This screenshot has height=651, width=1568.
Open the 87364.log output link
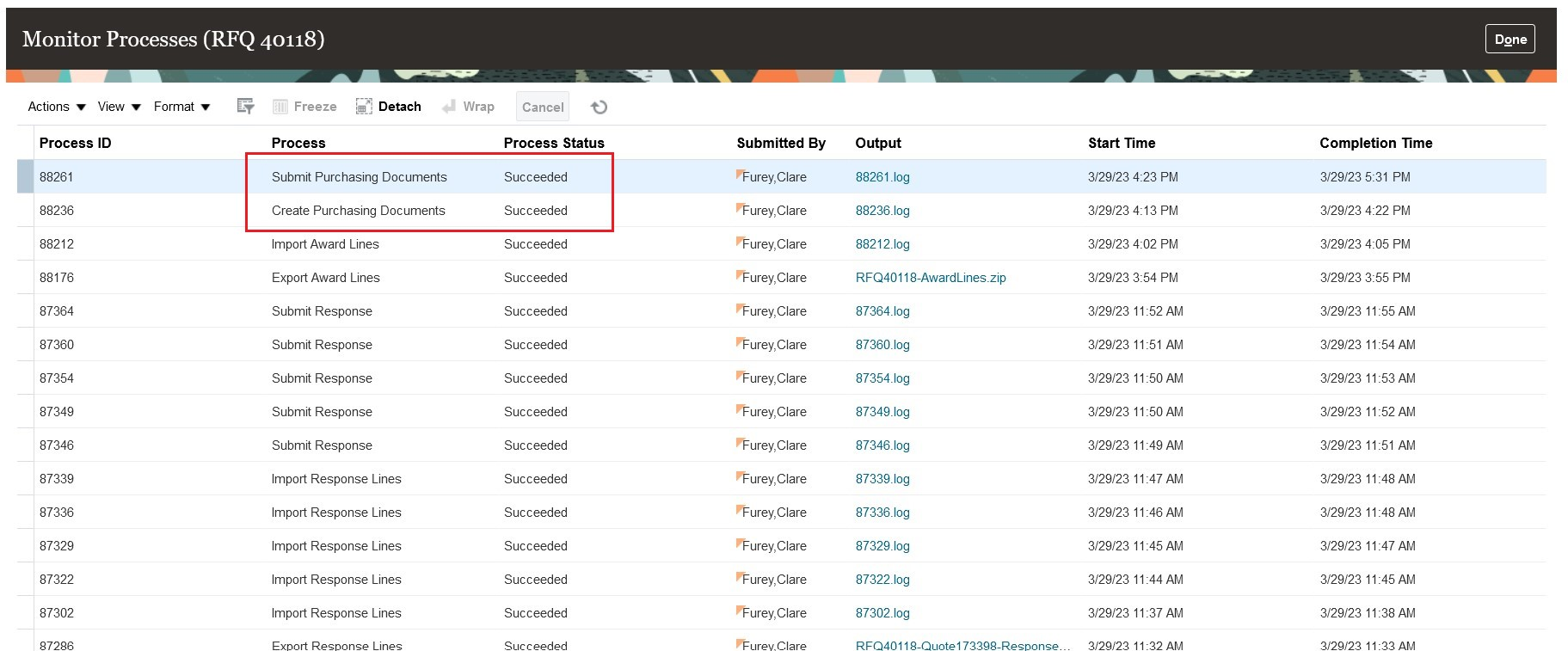click(882, 311)
